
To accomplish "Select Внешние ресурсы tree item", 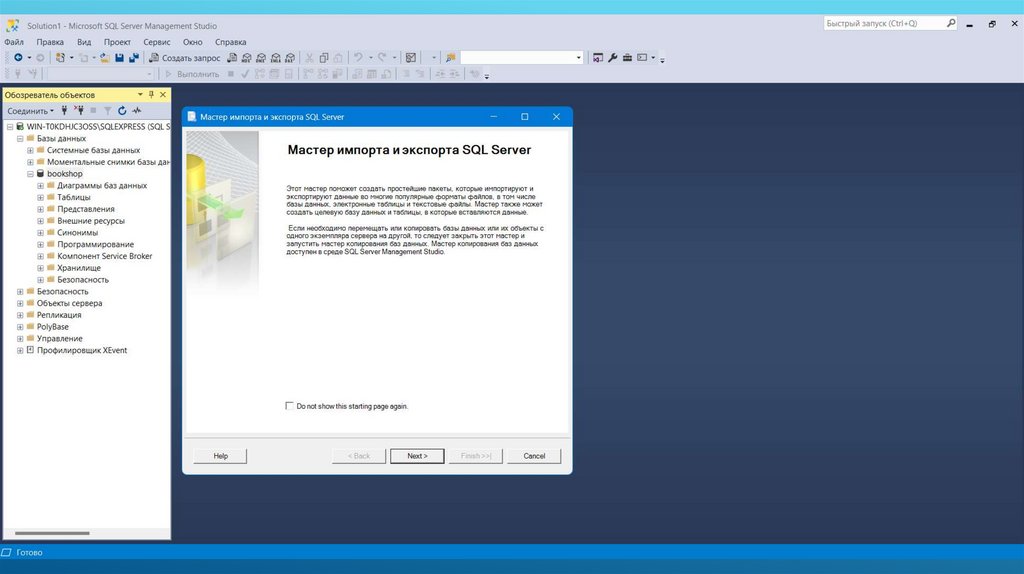I will coord(91,221).
